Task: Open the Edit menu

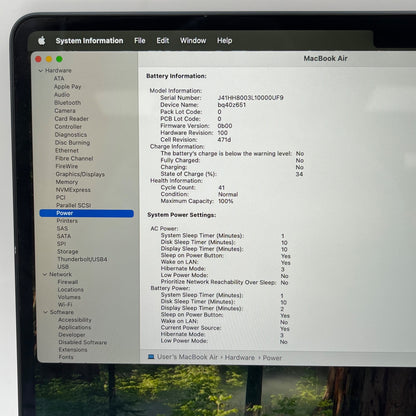Action: 163,41
